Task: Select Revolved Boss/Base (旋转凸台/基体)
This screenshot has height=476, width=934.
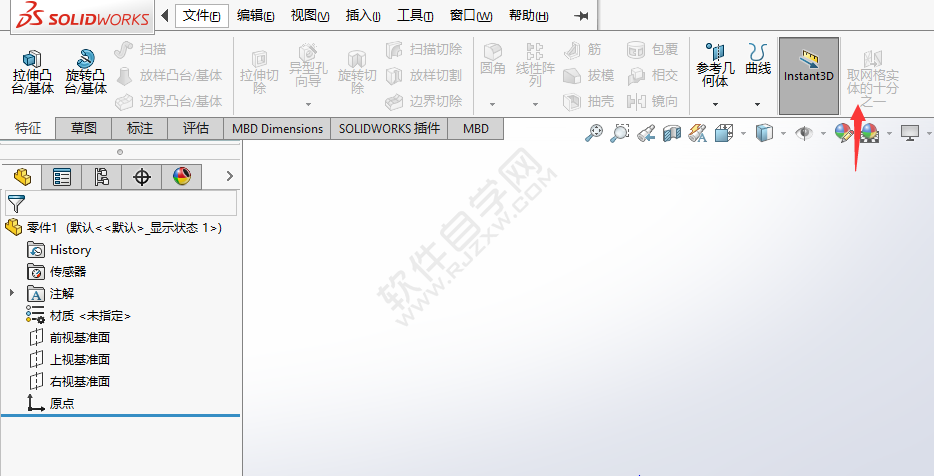Action: 86,72
